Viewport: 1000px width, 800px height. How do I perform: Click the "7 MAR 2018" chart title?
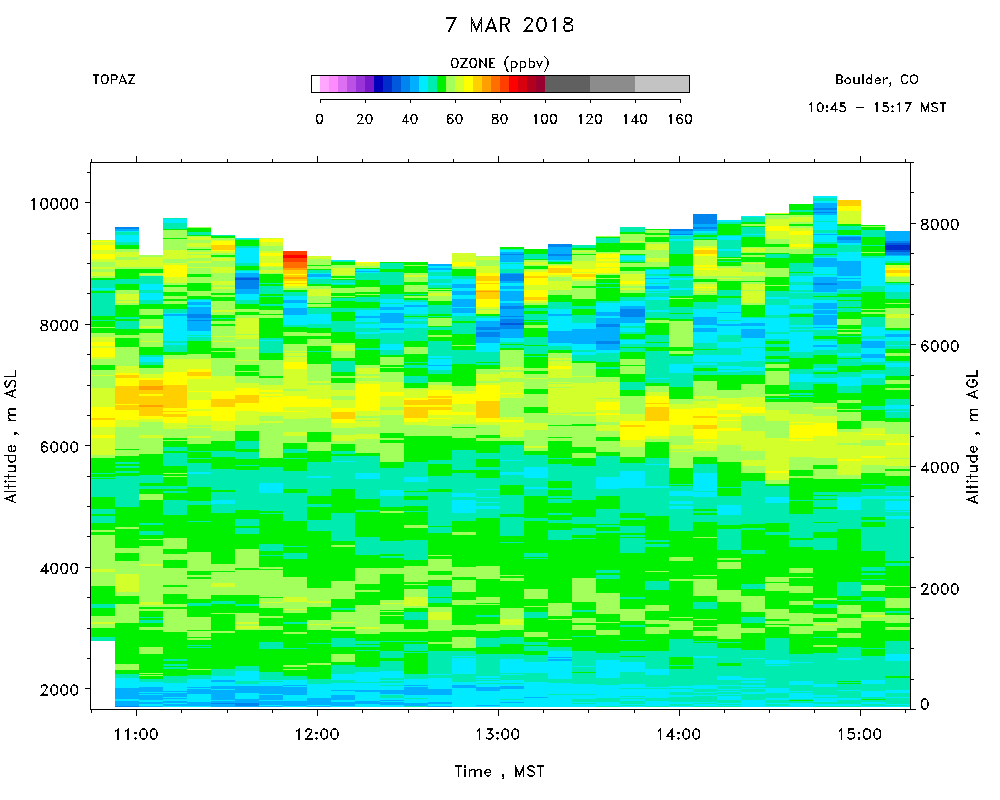510,25
